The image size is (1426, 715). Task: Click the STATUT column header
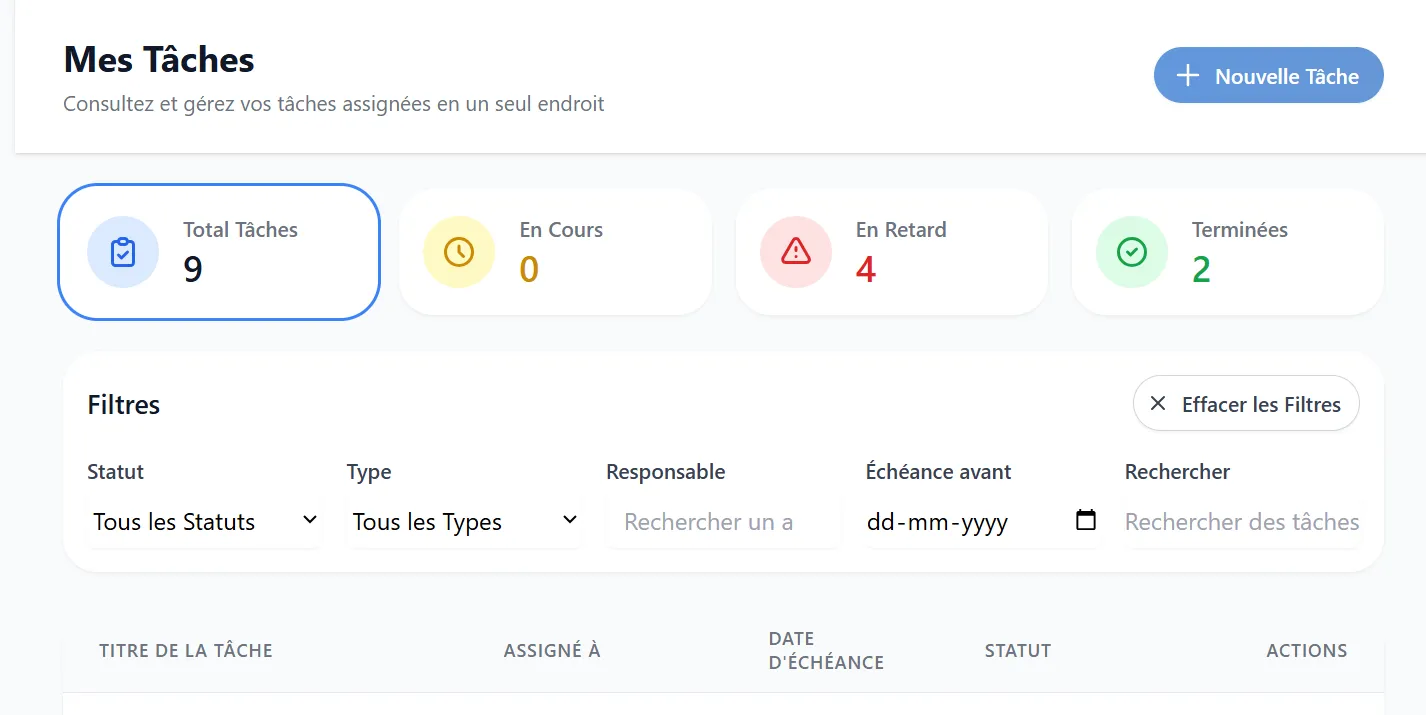pyautogui.click(x=1018, y=651)
